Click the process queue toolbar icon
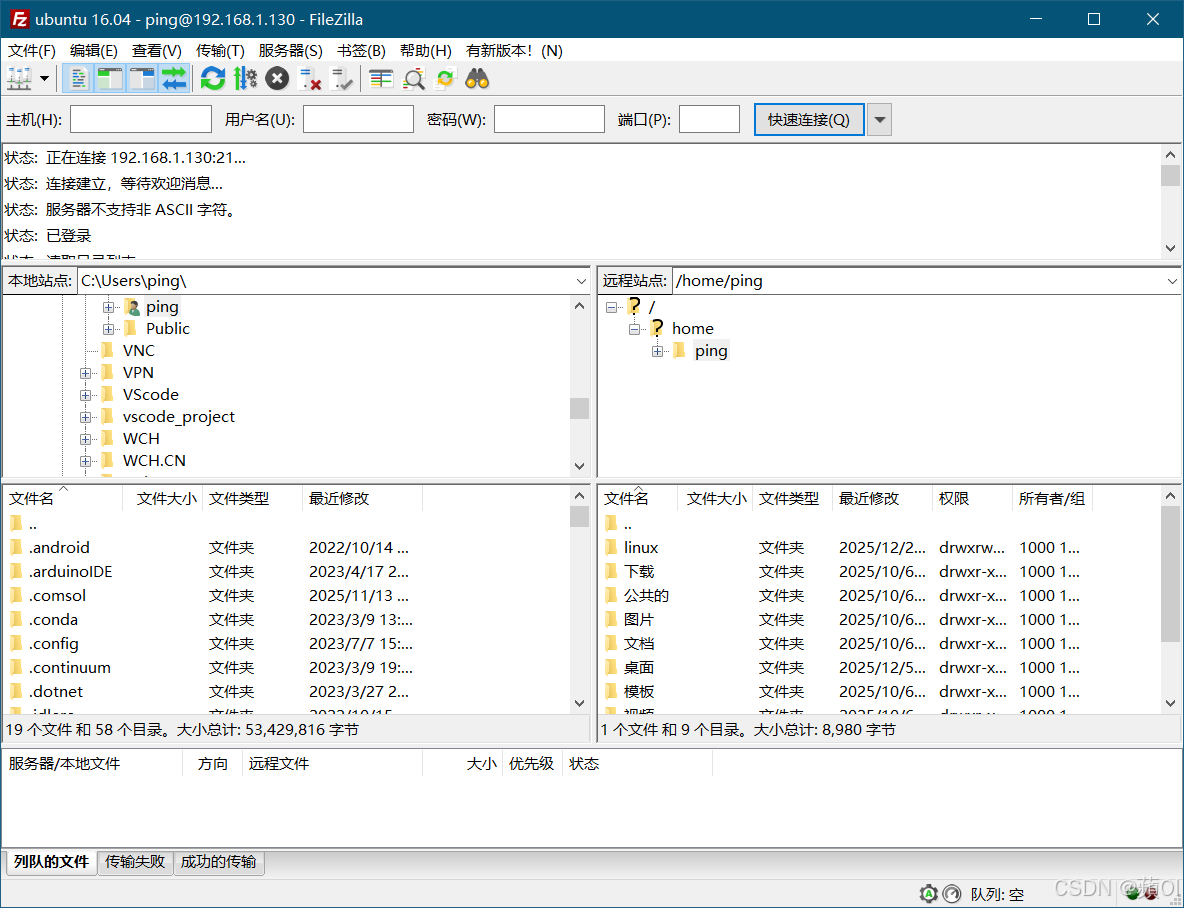Screen dimensions: 1184x908 245,79
